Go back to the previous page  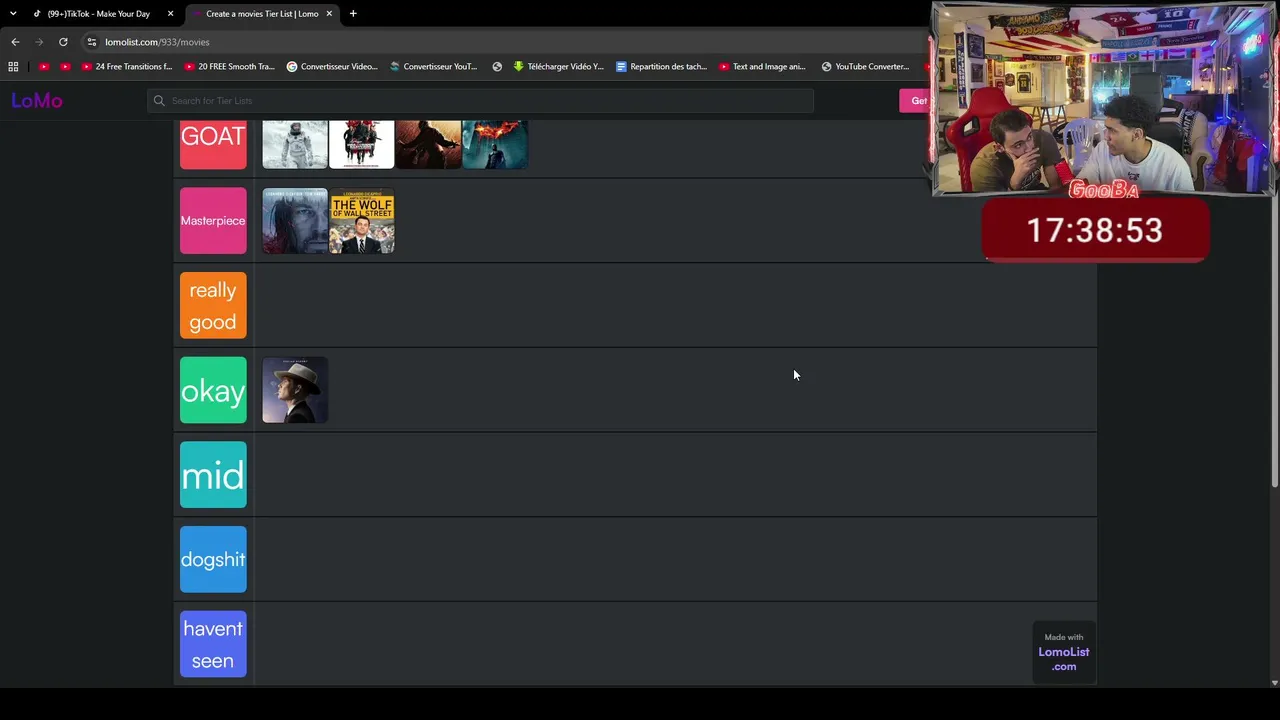(15, 42)
